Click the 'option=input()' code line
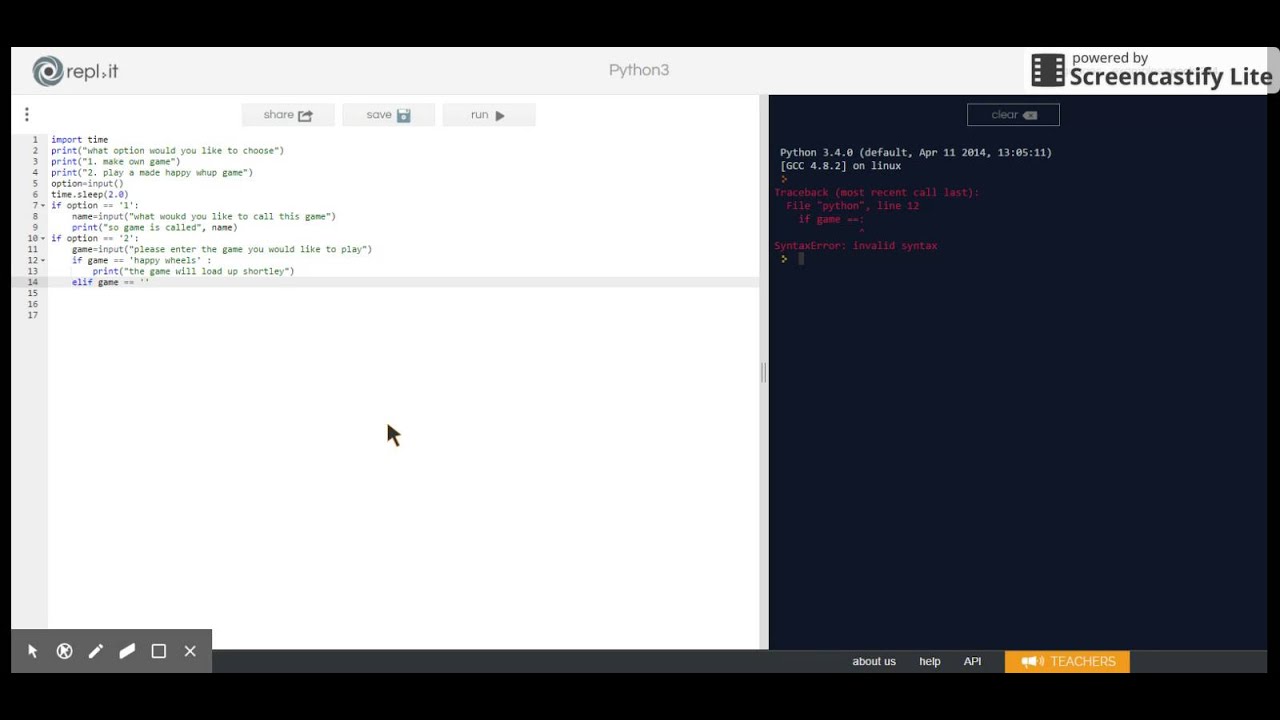 pyautogui.click(x=87, y=184)
